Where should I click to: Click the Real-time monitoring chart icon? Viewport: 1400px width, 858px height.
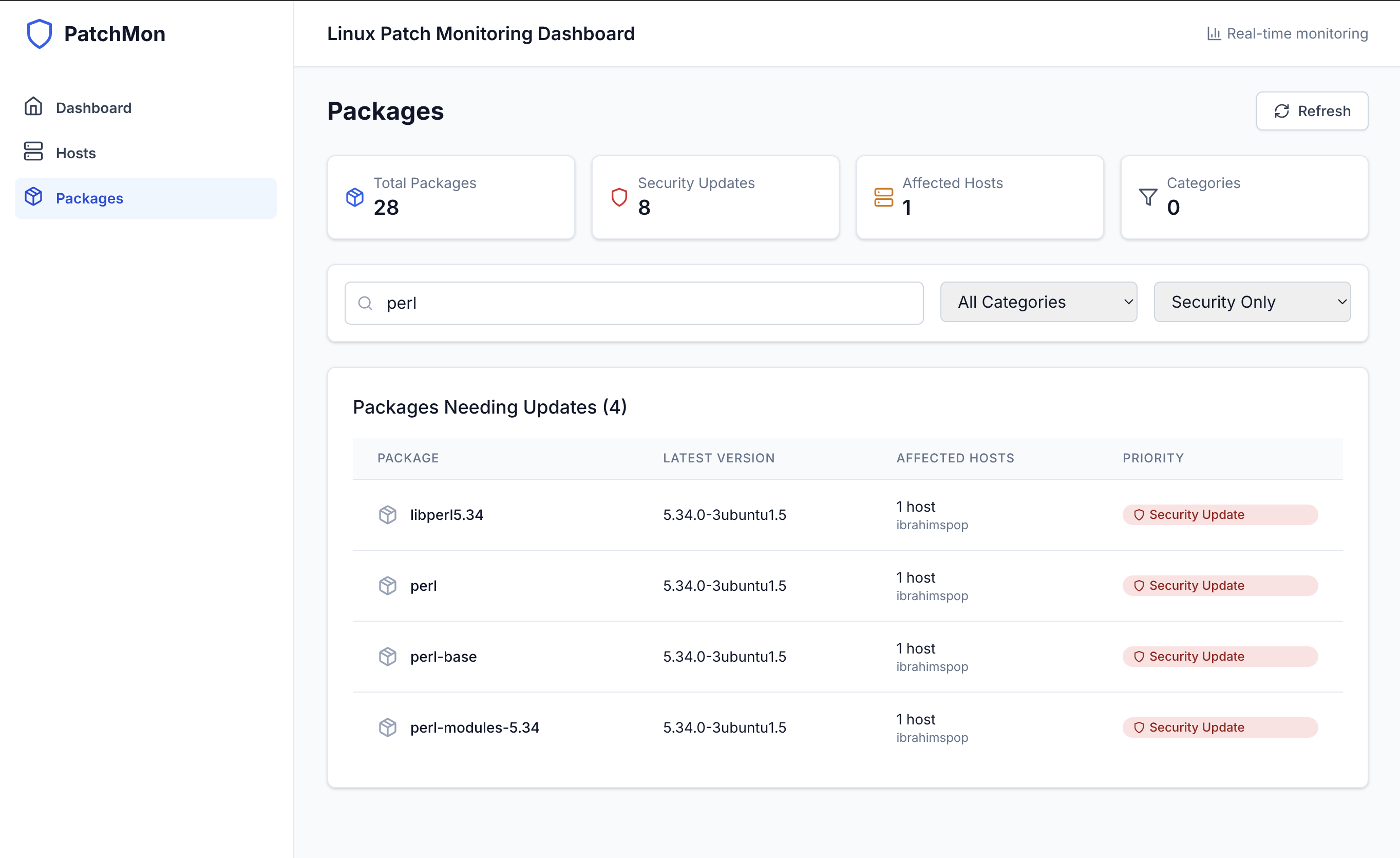tap(1214, 33)
